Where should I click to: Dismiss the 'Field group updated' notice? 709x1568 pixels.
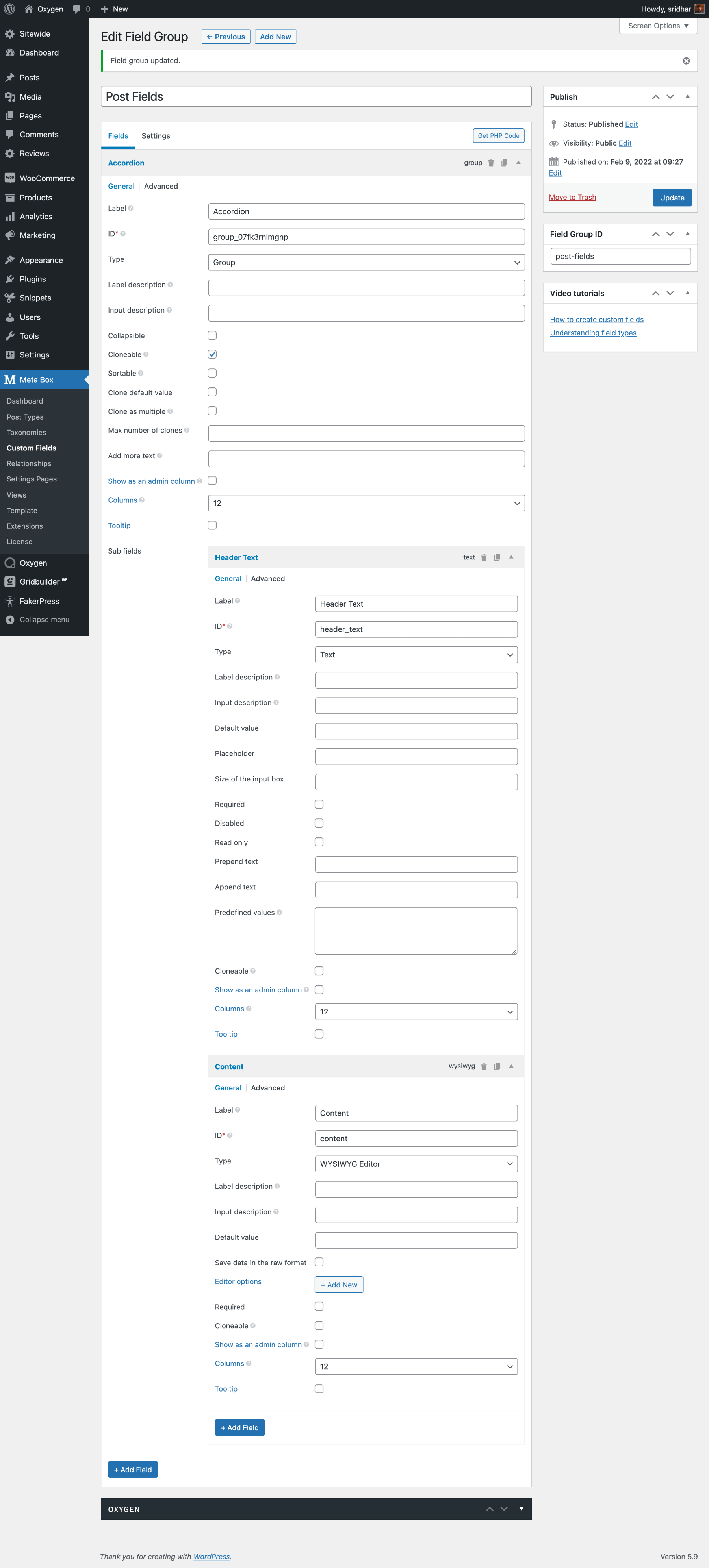point(686,61)
